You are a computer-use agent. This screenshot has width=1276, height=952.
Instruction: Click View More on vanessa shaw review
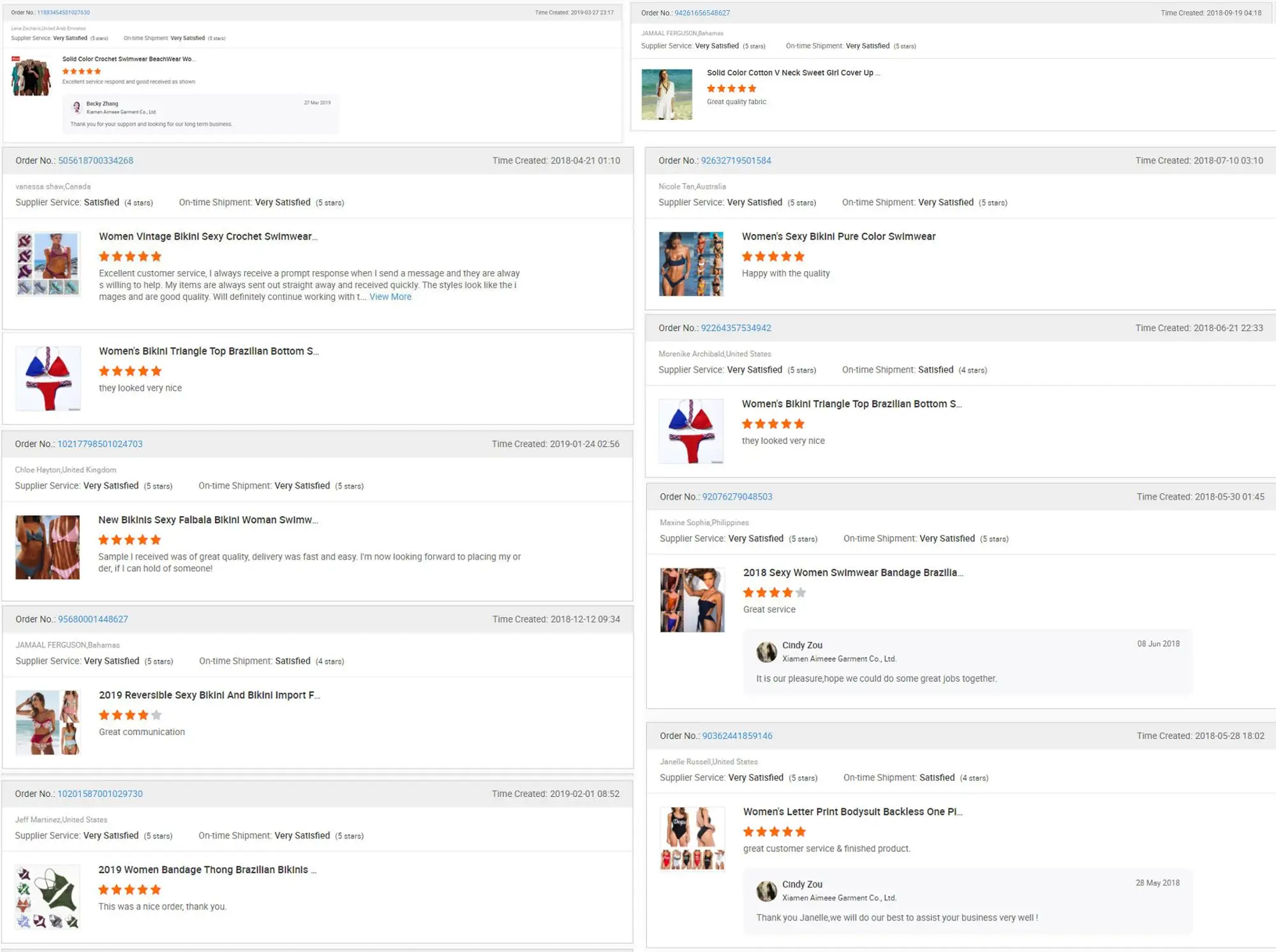tap(390, 297)
